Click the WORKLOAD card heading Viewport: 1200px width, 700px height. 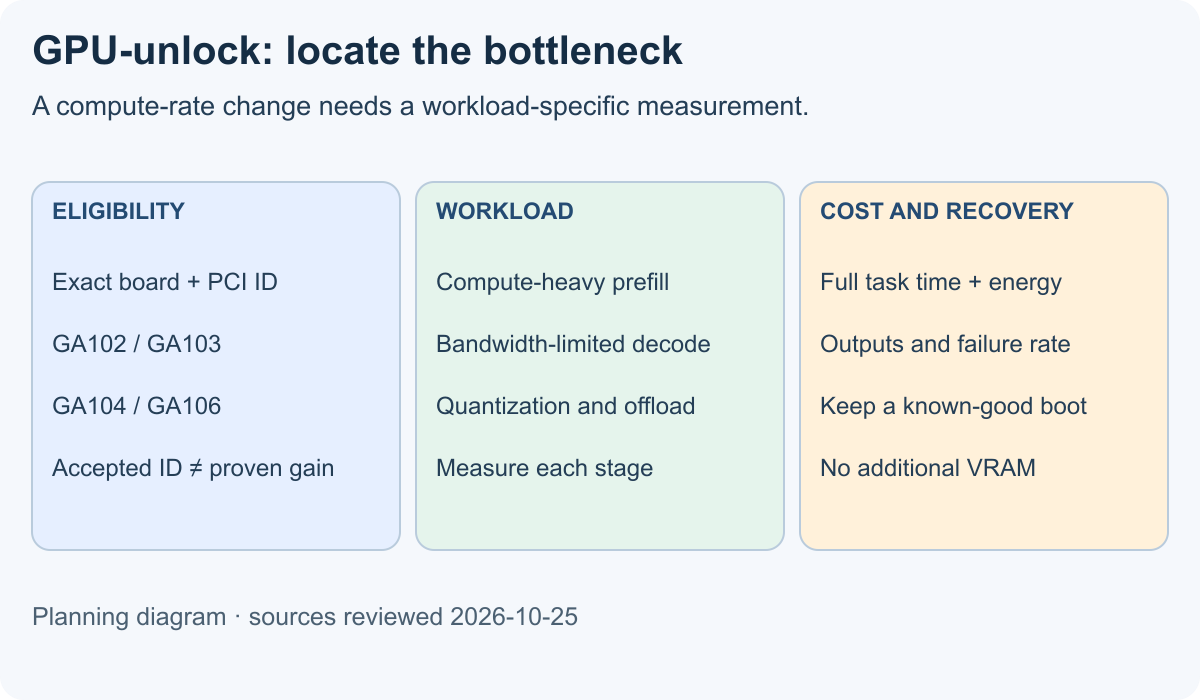pyautogui.click(x=505, y=211)
